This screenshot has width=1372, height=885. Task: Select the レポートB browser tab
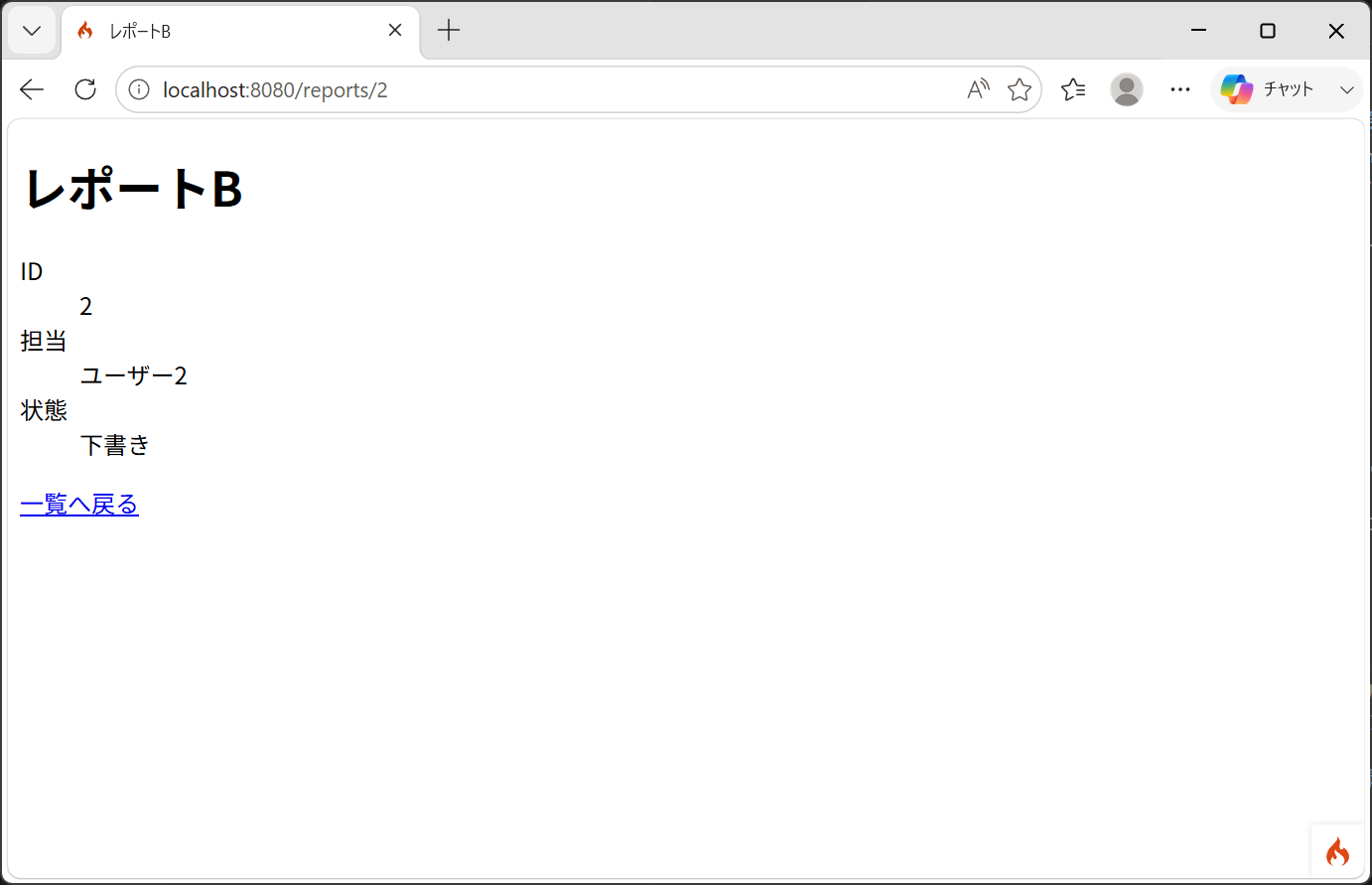tap(240, 31)
